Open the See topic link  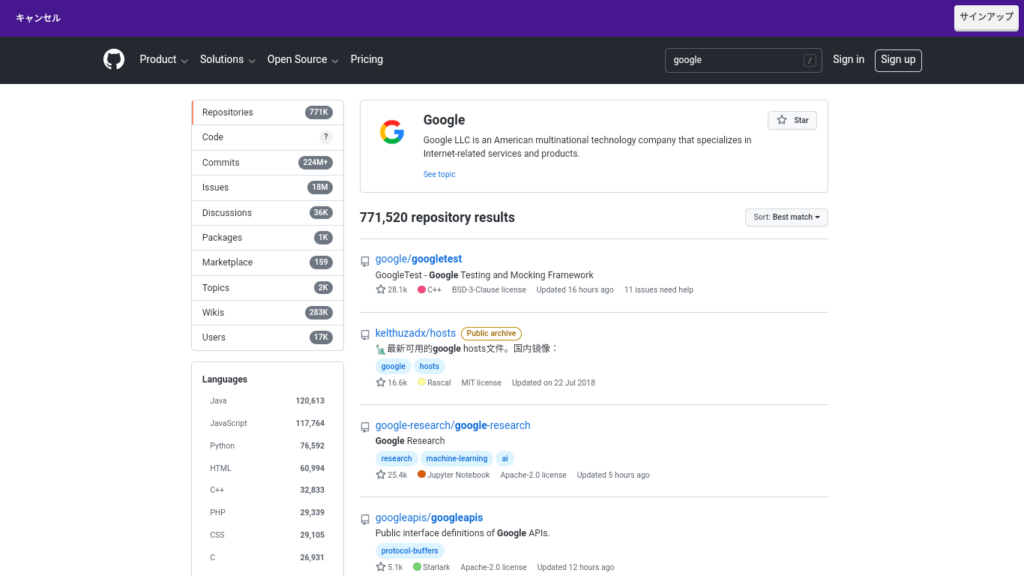[439, 174]
